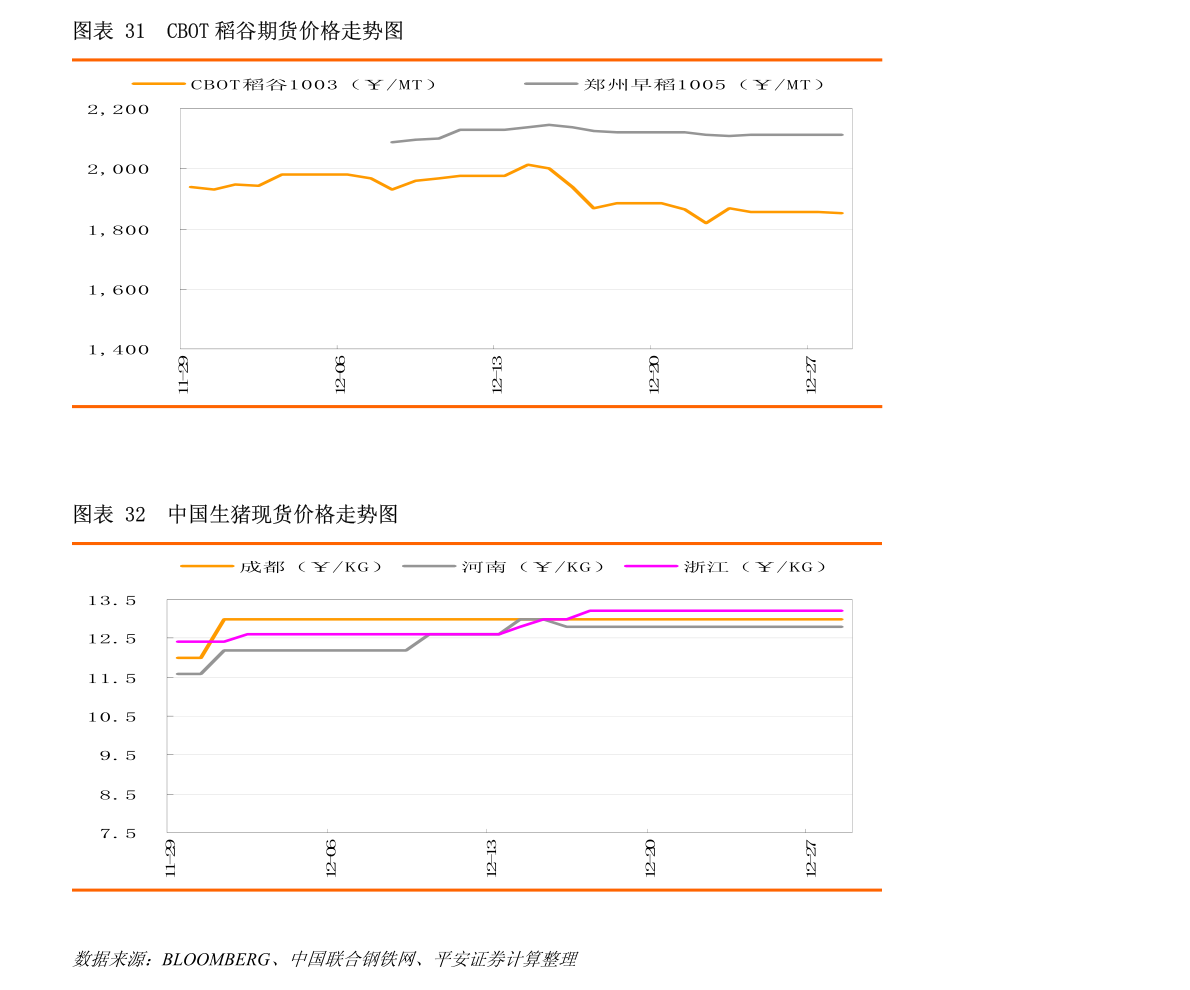1190x990 pixels.
Task: Click the 1,800 y-axis label
Action: click(118, 230)
